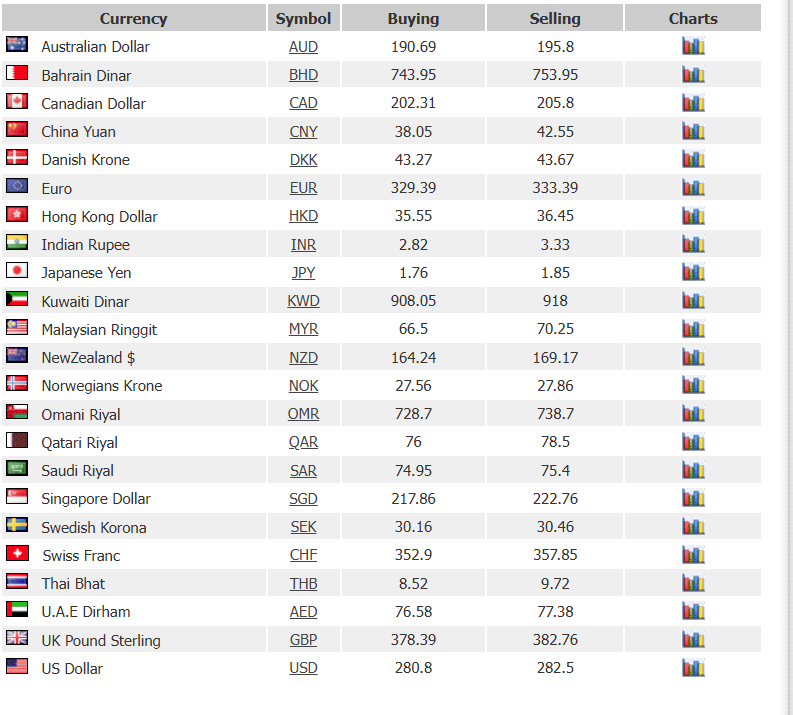Open the GBP symbol link
Viewport: 793px width, 715px height.
tap(303, 640)
